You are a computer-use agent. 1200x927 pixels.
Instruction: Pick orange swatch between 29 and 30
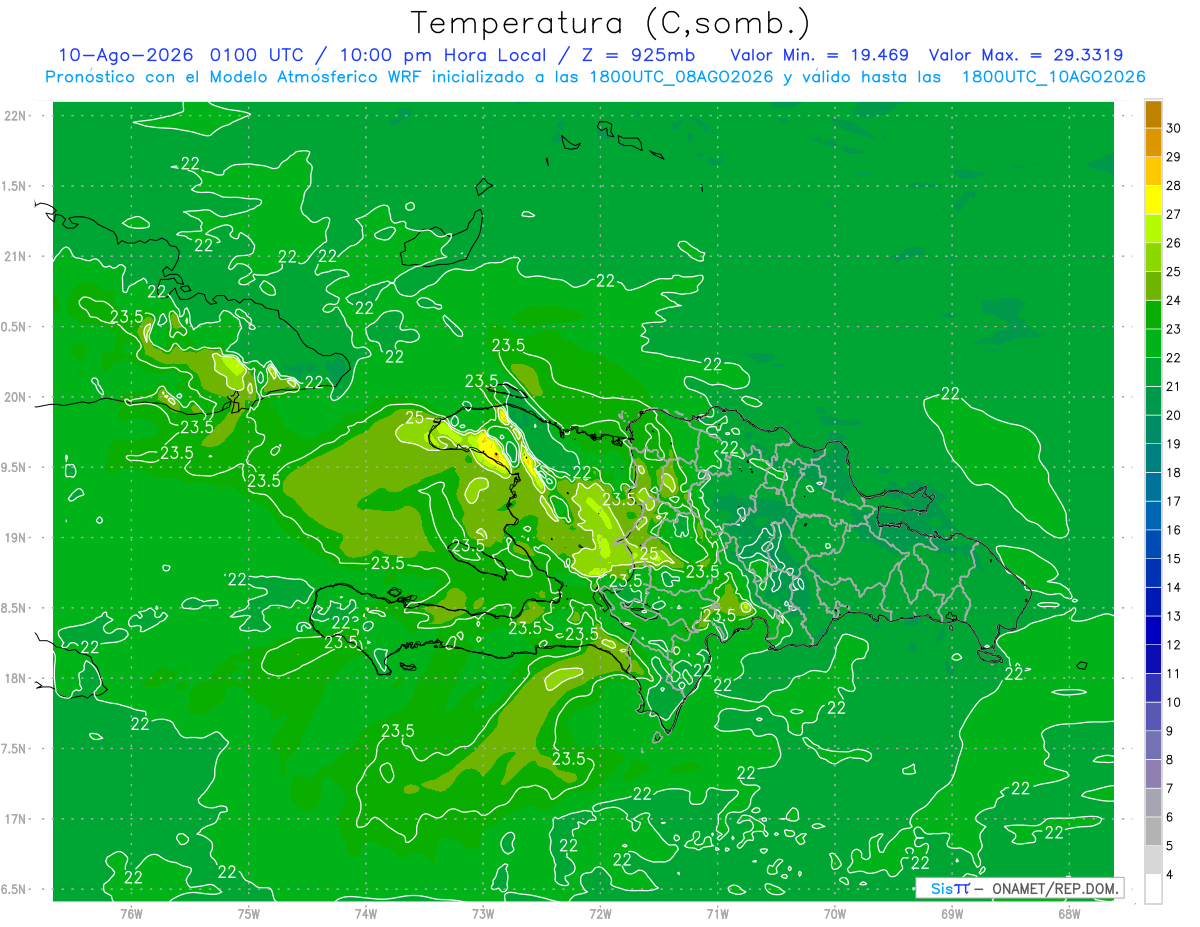pos(1153,142)
